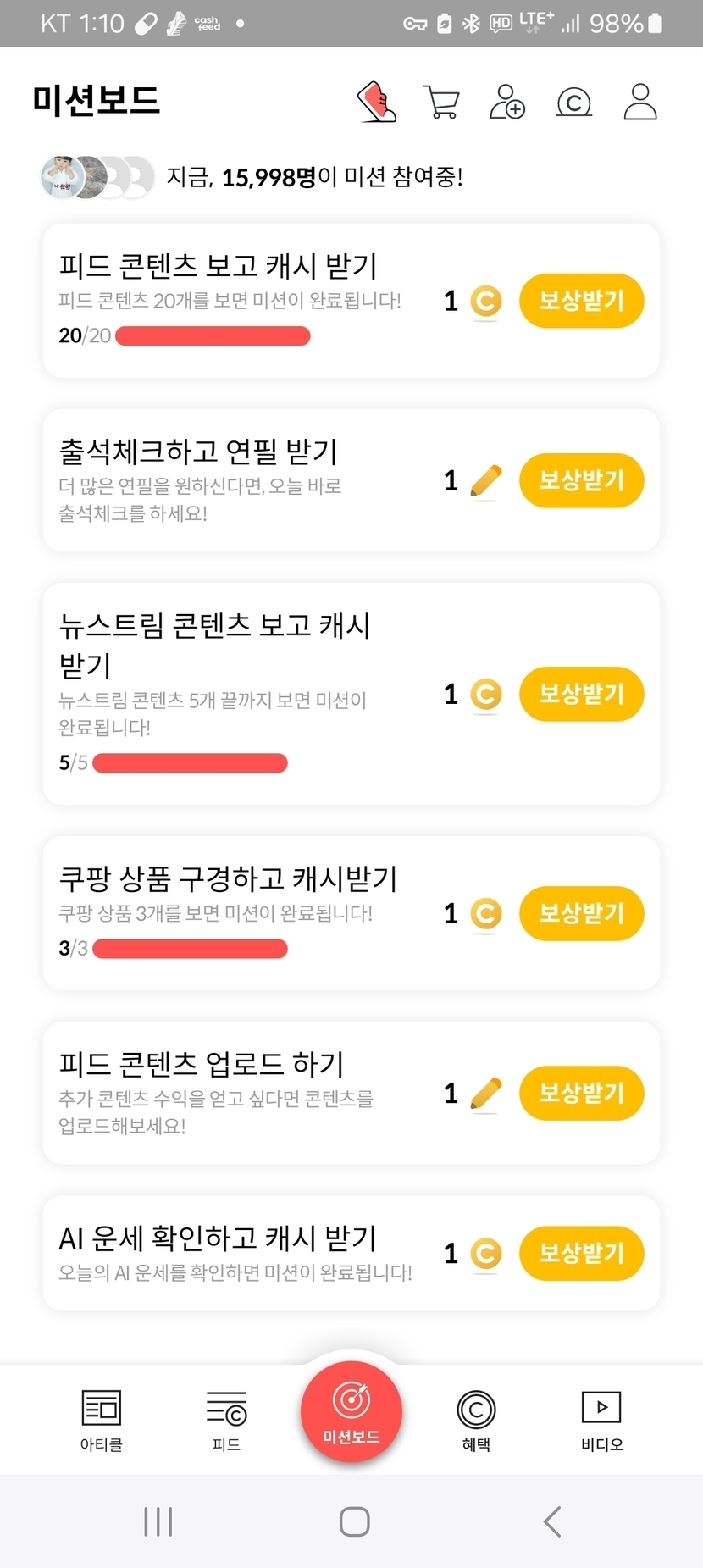Claim reward for 쿠팡 상품 구경하고 캐시받기
This screenshot has height=1568, width=703.
click(582, 913)
